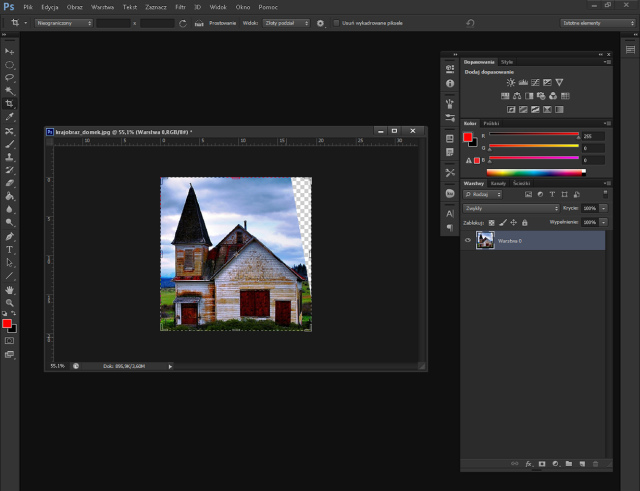640x491 pixels.
Task: Select the Move tool
Action: click(x=9, y=51)
